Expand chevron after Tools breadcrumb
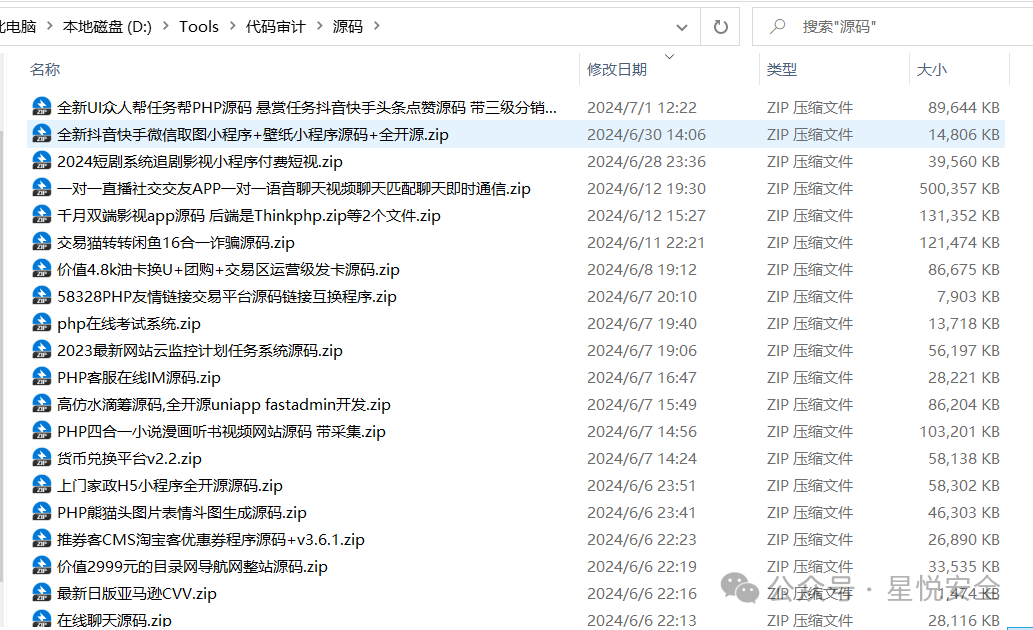 tap(233, 26)
